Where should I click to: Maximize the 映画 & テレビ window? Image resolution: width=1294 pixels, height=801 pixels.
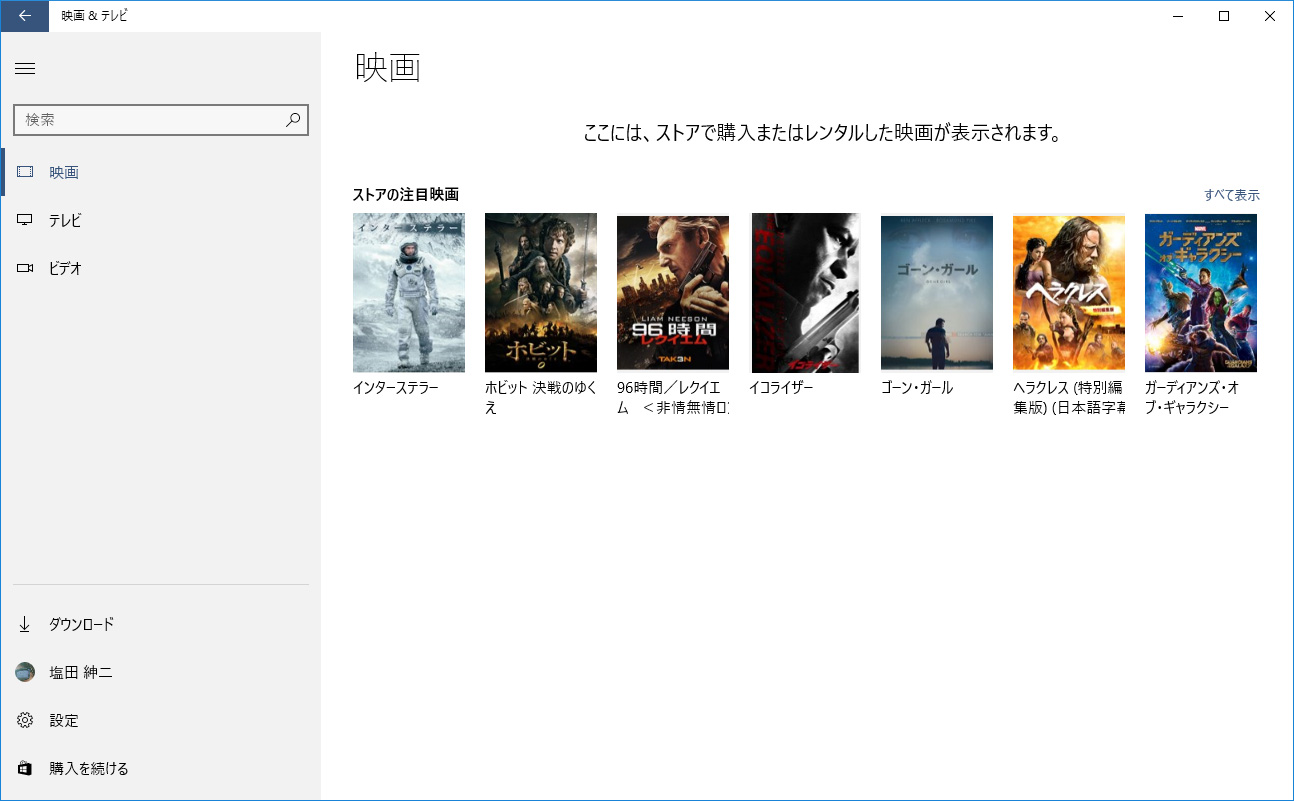(1224, 16)
